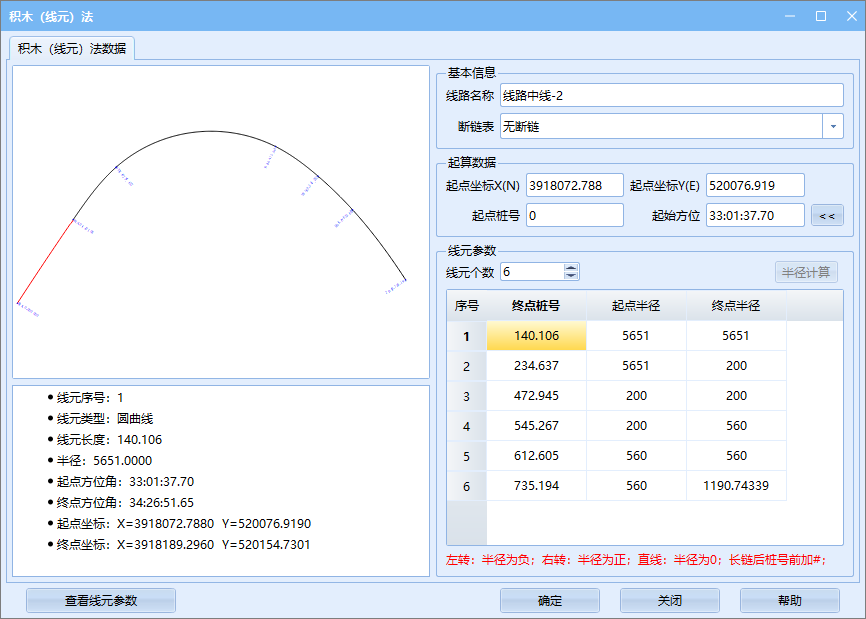Open 帮助 for this dialog

[789, 600]
